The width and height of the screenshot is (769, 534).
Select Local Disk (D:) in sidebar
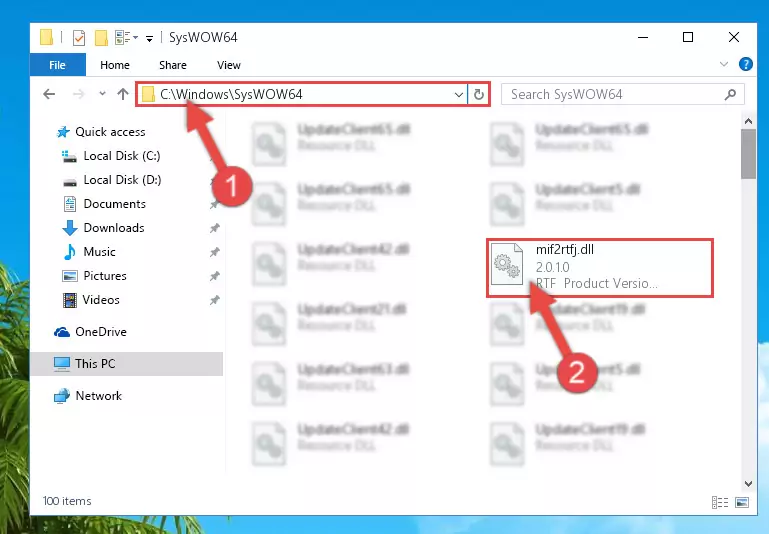pos(122,180)
